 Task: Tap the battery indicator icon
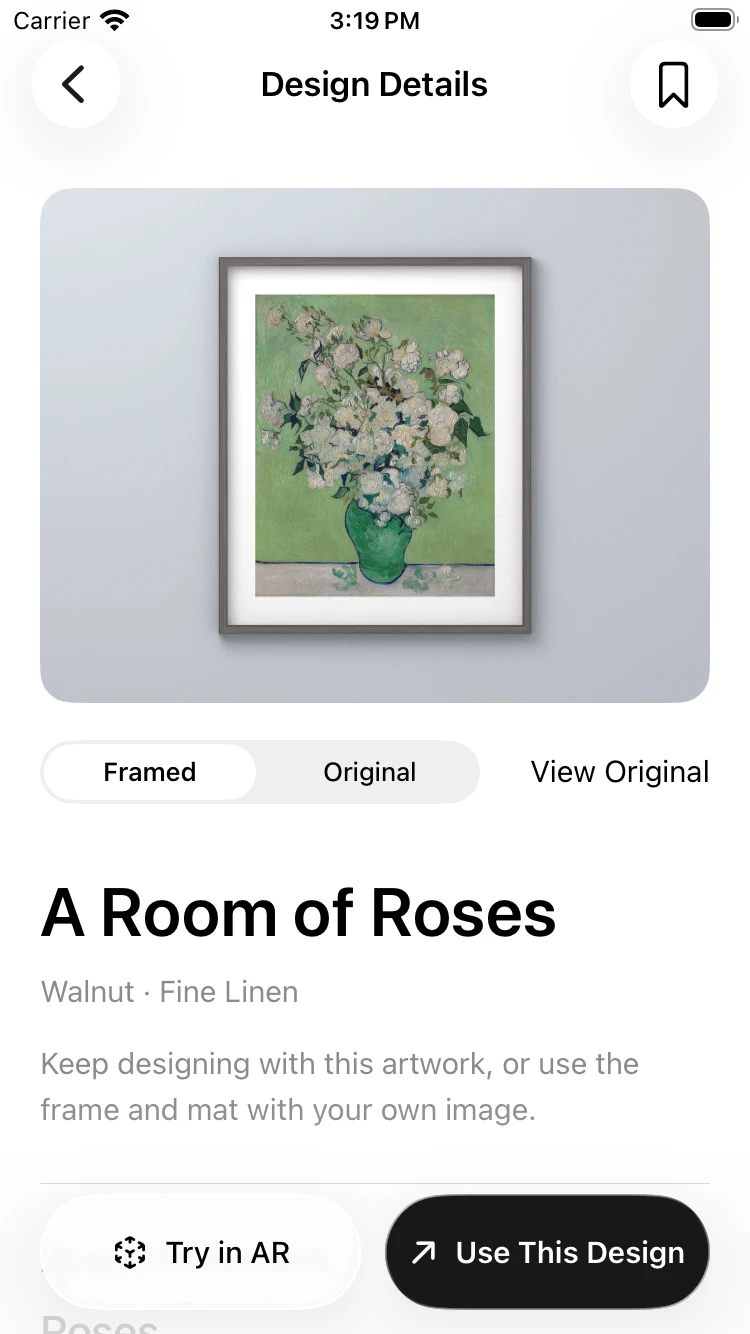714,20
